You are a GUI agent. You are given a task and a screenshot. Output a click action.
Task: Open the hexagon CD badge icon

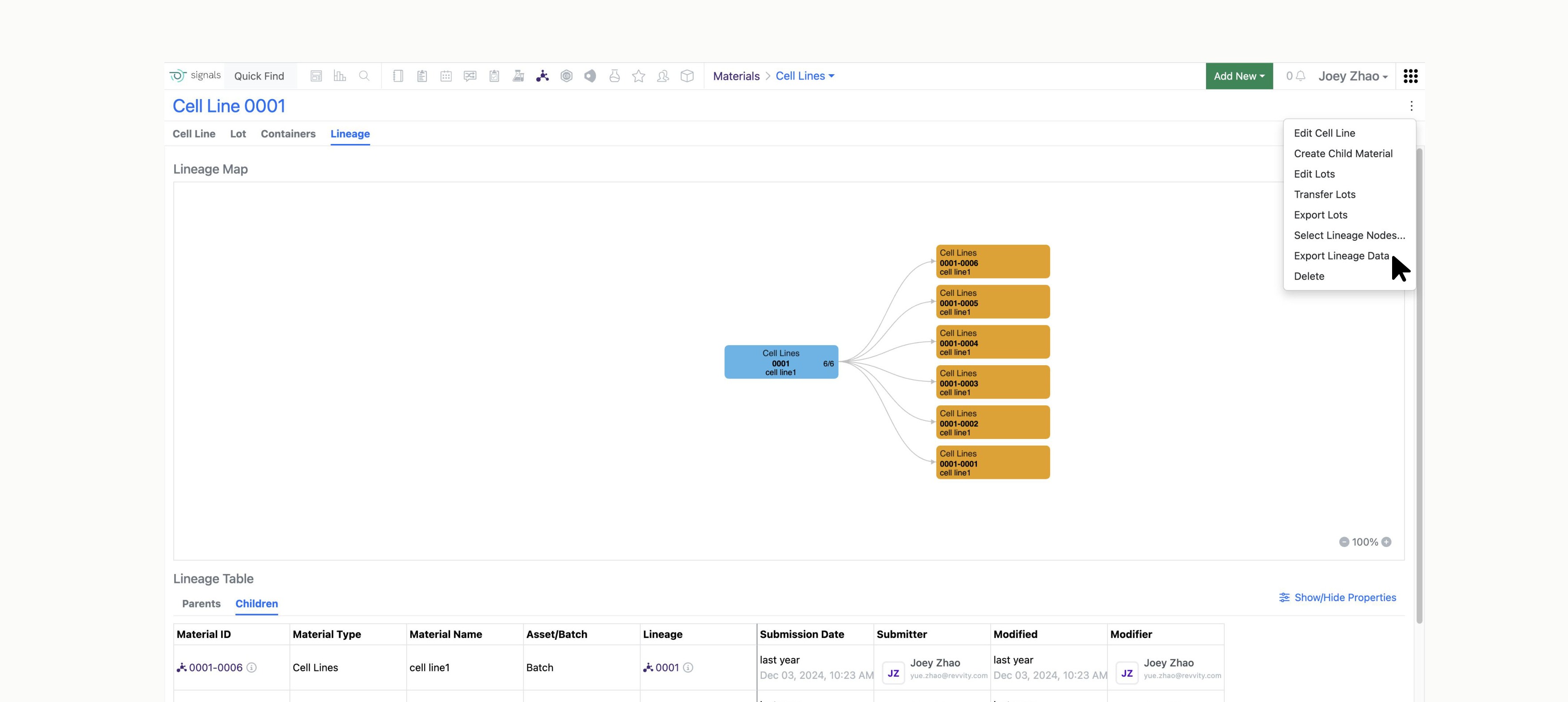(567, 76)
